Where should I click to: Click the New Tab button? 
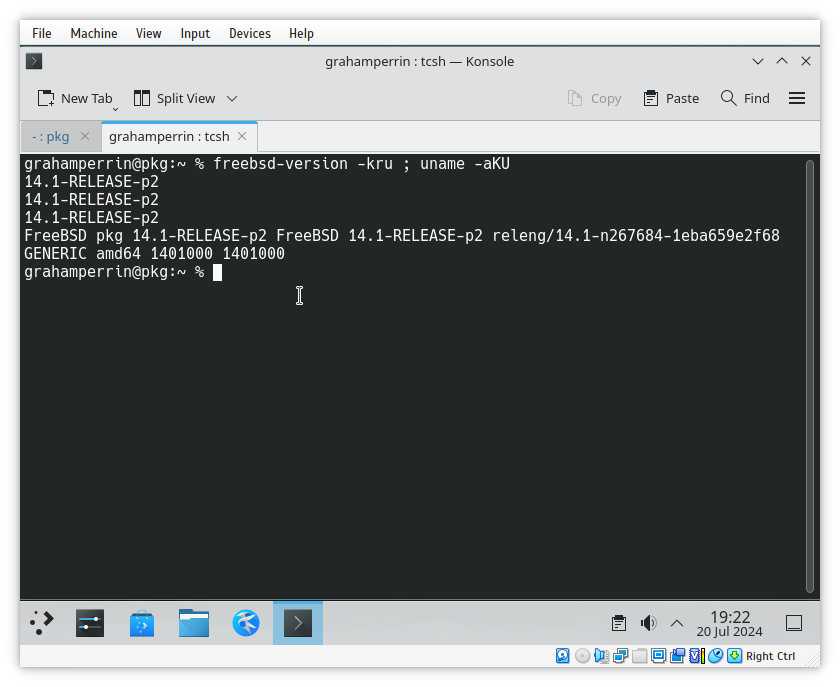click(76, 98)
